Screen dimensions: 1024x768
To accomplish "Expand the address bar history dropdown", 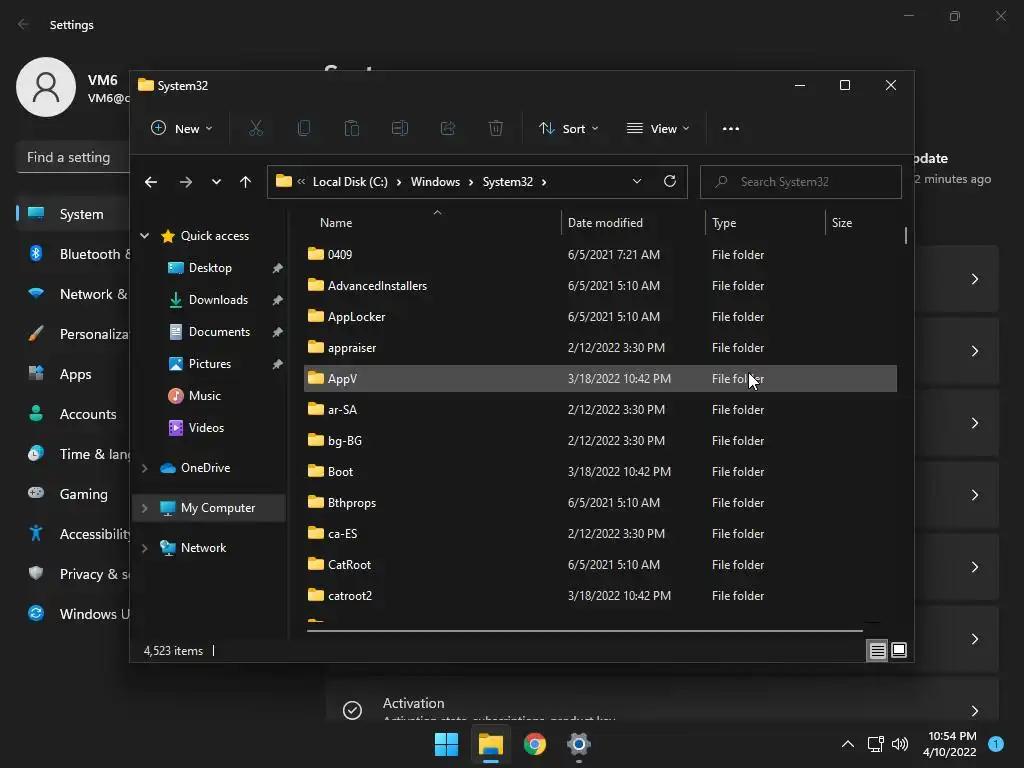I will [637, 182].
